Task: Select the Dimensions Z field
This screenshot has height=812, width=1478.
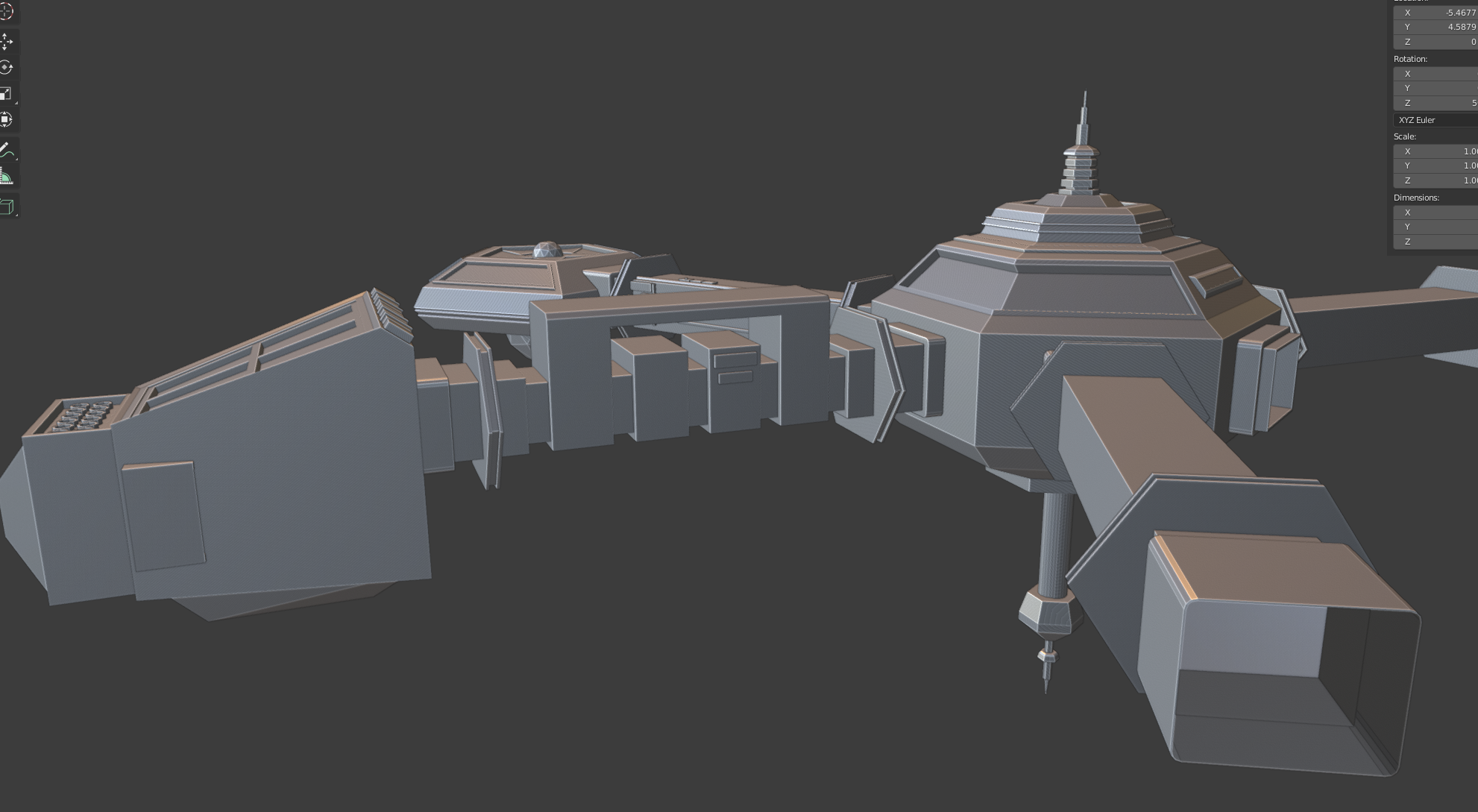Action: point(1436,242)
